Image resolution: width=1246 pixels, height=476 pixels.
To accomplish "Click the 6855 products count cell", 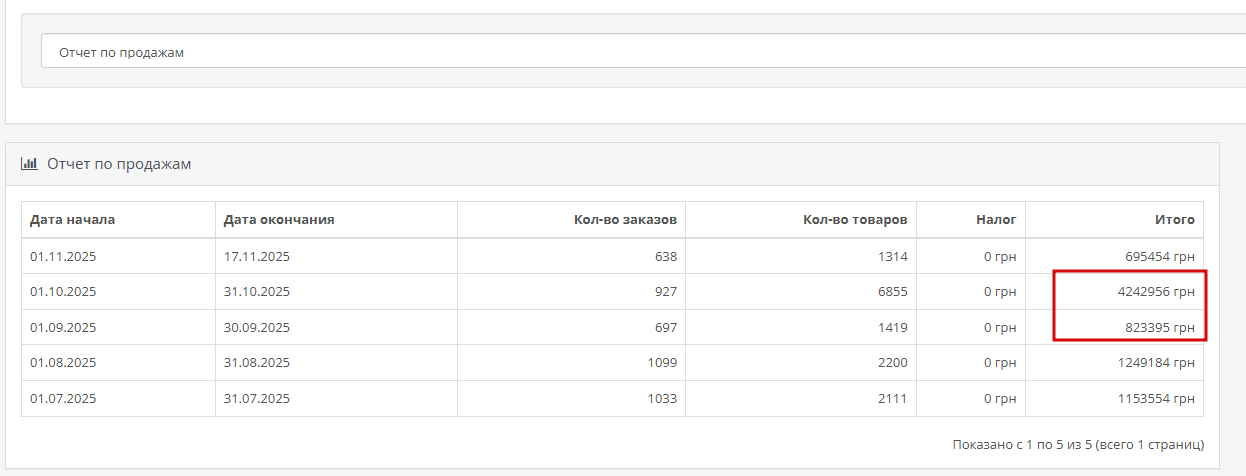I will 890,292.
